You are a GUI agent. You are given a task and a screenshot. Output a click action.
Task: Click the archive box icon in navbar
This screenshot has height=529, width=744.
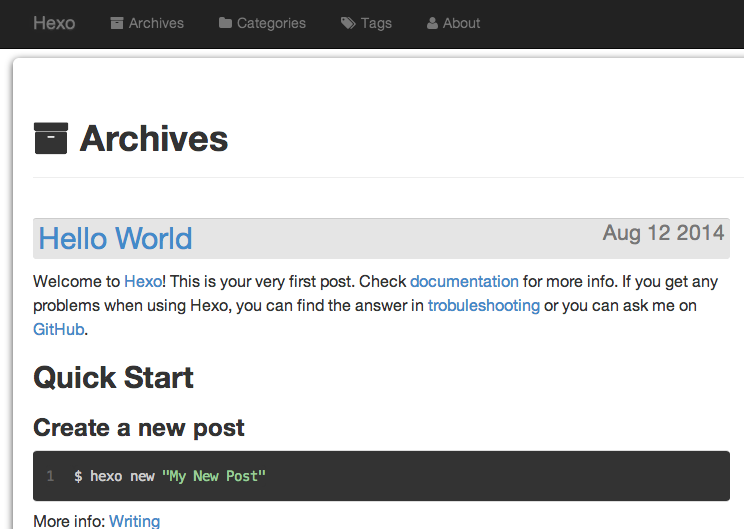point(117,23)
